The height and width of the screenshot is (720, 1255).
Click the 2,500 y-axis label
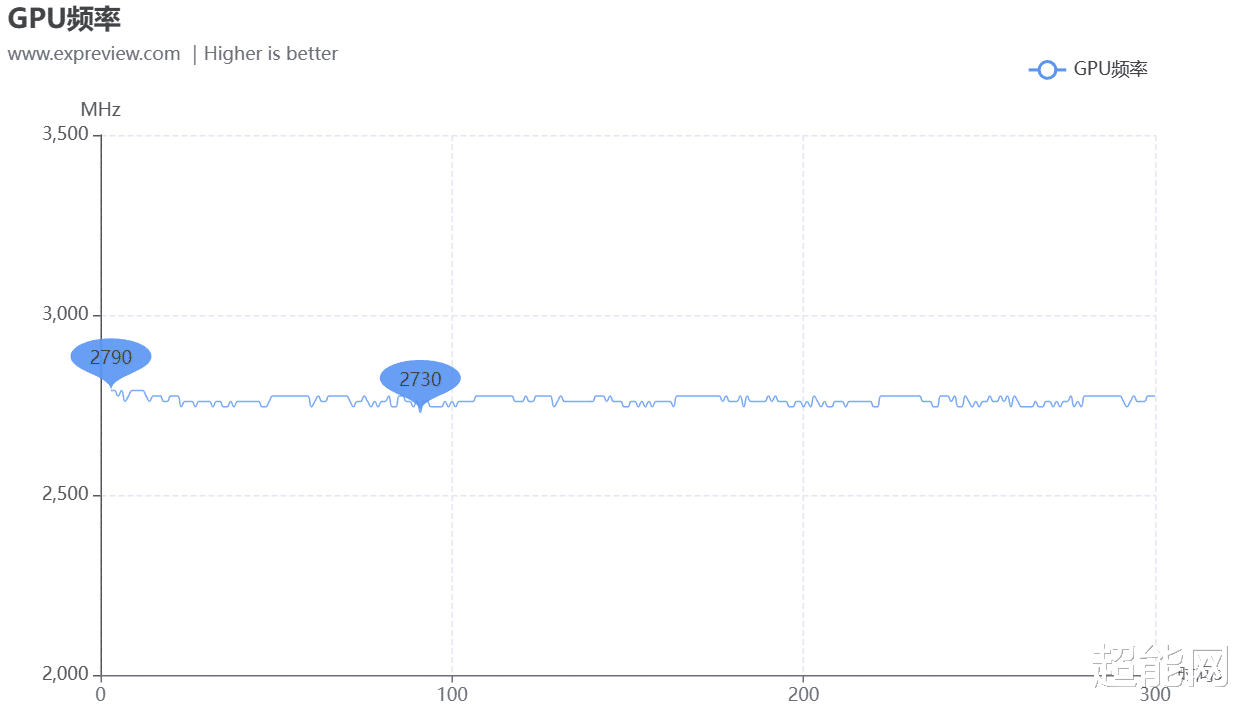66,495
